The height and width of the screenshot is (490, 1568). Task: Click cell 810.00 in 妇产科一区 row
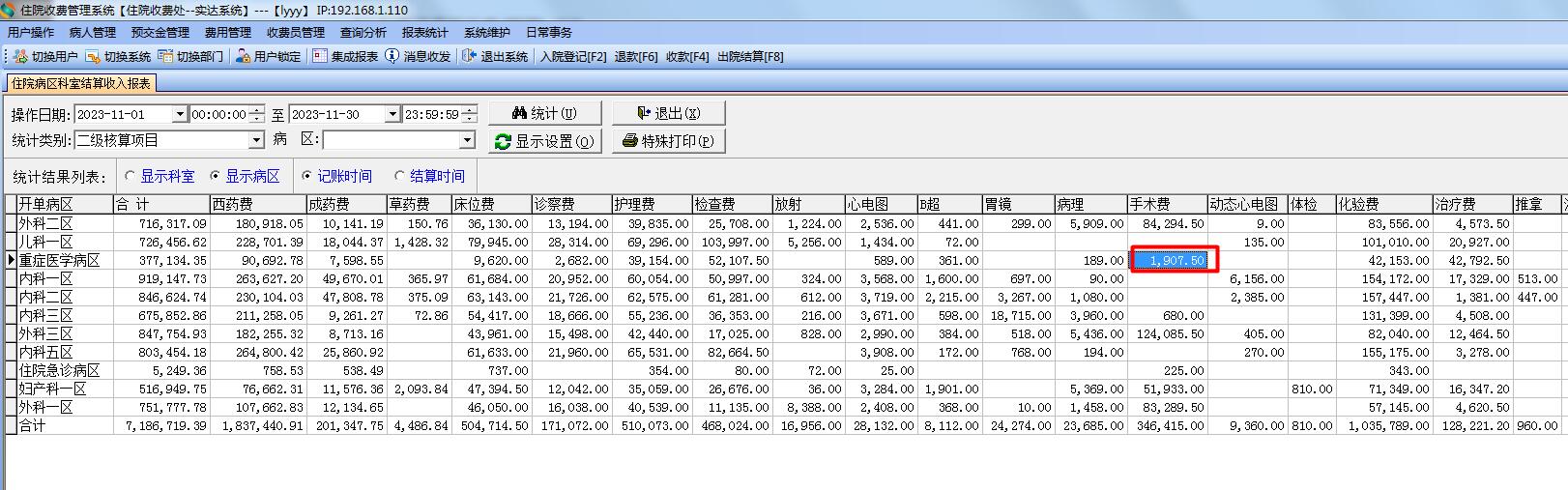click(x=1312, y=389)
